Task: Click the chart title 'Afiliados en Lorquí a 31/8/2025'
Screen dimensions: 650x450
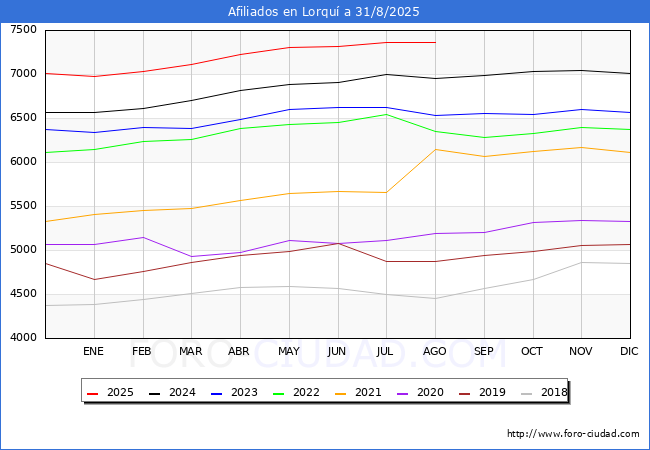Action: click(323, 12)
